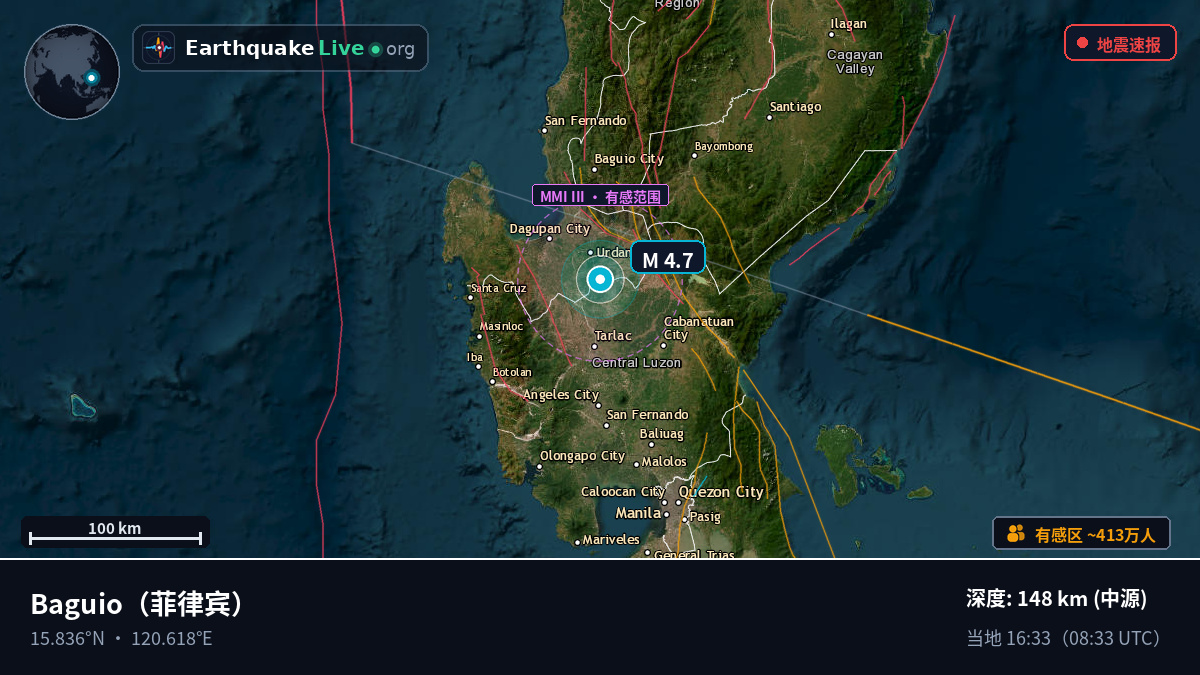Click the epicenter marker on the map
The height and width of the screenshot is (675, 1200).
click(599, 280)
